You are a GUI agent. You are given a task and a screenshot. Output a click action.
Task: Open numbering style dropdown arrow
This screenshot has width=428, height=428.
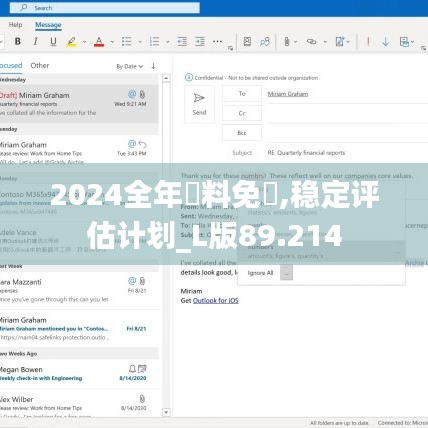click(x=167, y=42)
